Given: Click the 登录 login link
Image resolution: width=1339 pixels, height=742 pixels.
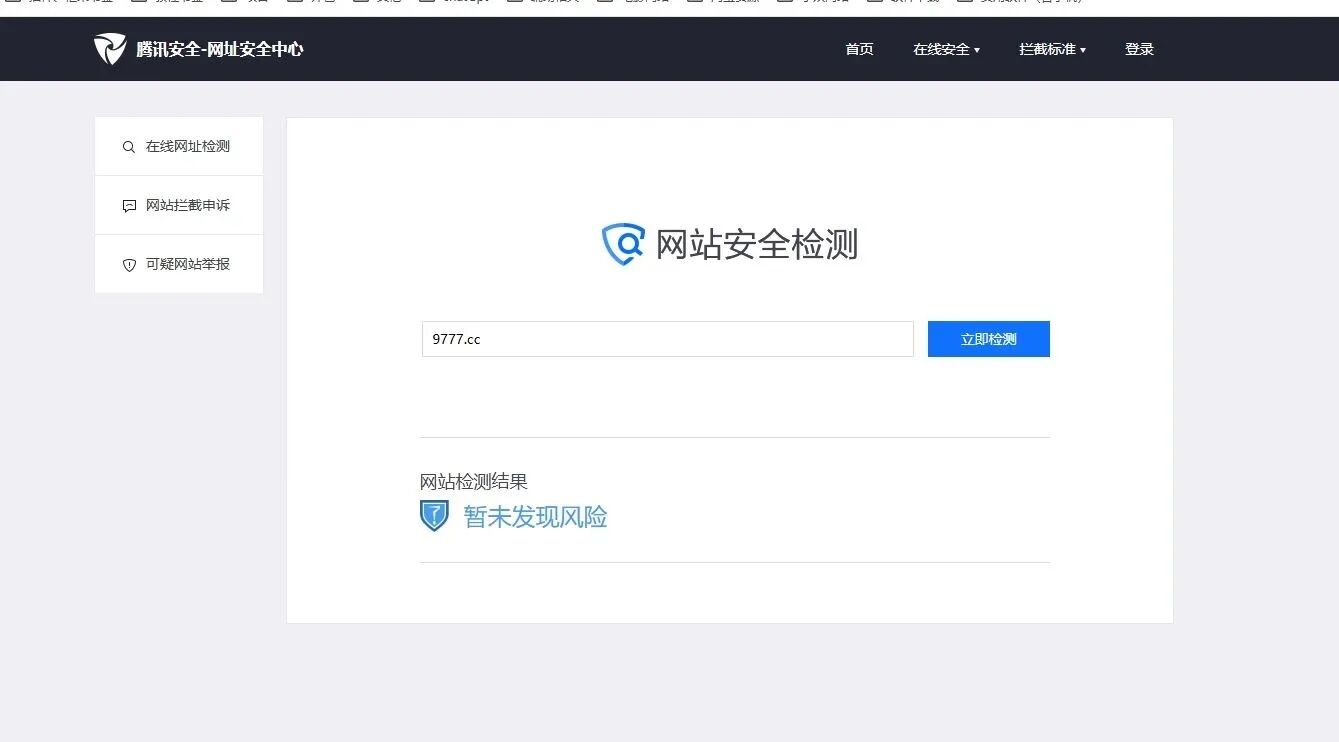Looking at the screenshot, I should [1139, 49].
